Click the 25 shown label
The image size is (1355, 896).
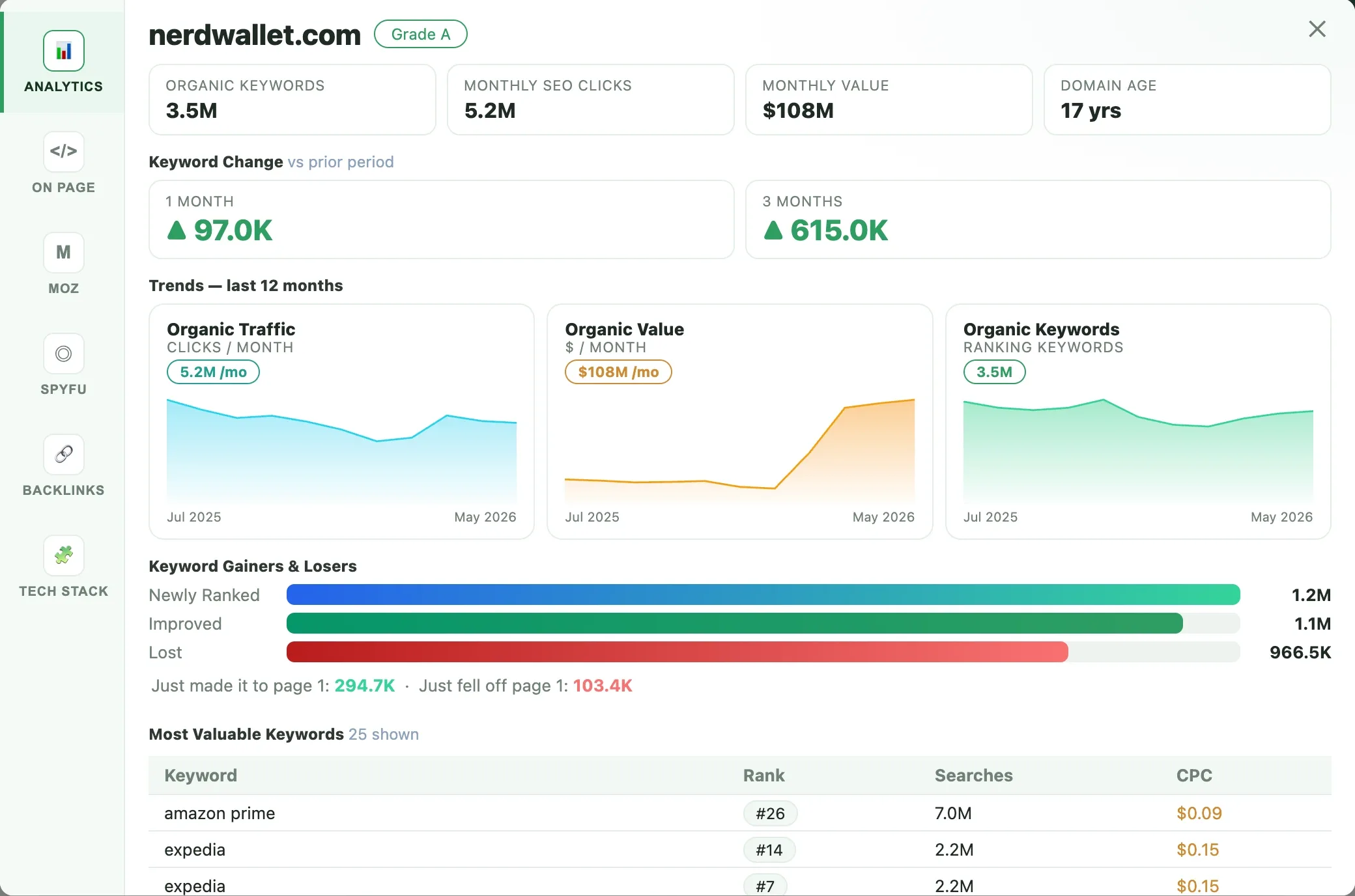click(x=384, y=734)
